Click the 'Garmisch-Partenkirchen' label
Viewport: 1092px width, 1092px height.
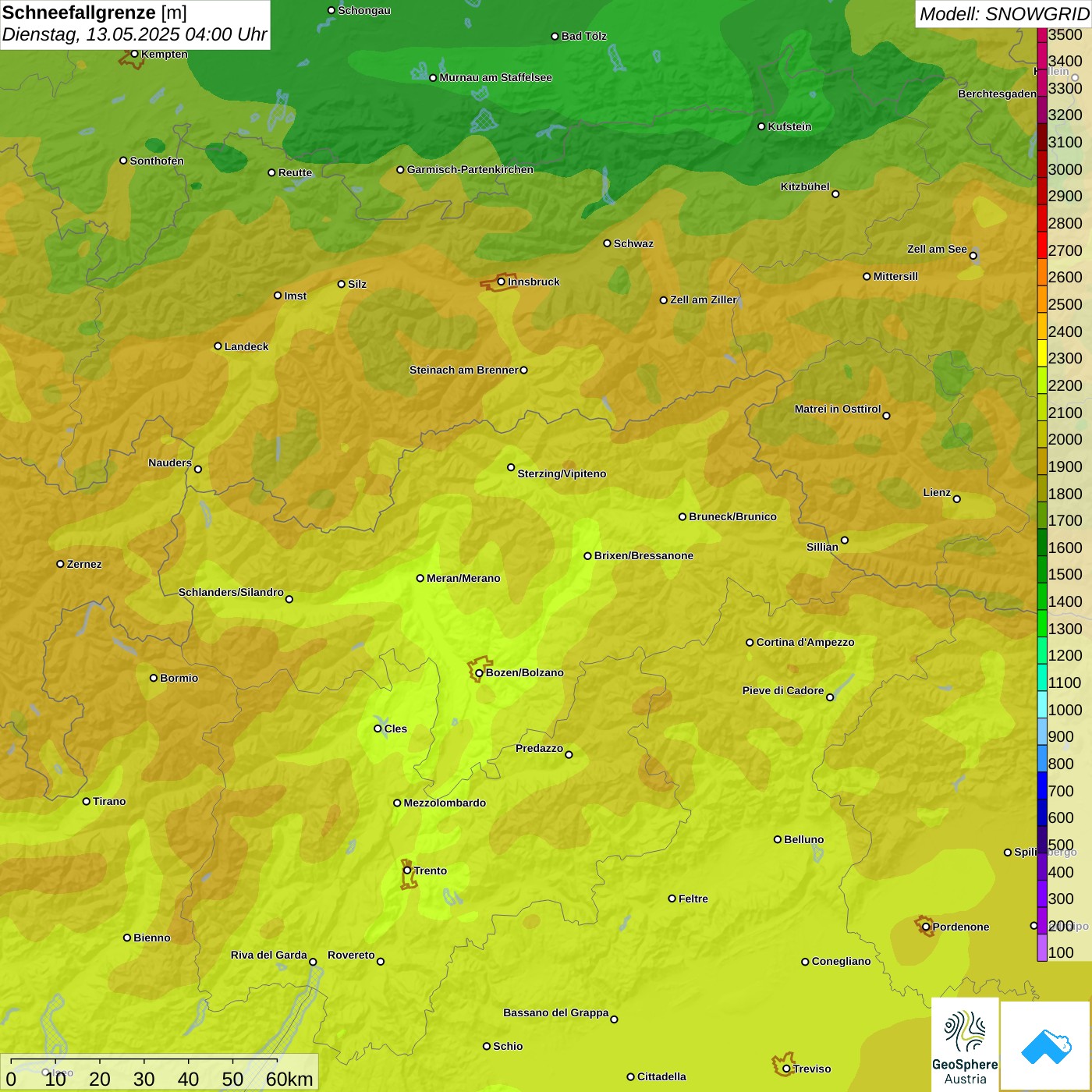[x=470, y=169]
